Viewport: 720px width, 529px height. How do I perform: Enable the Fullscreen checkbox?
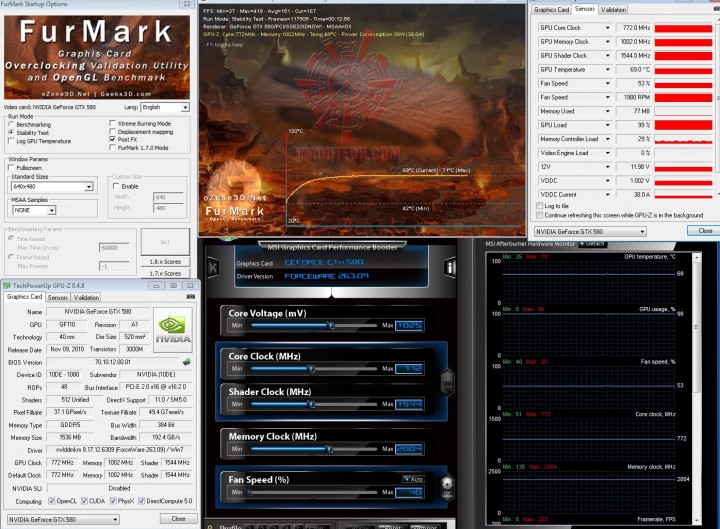click(11, 168)
